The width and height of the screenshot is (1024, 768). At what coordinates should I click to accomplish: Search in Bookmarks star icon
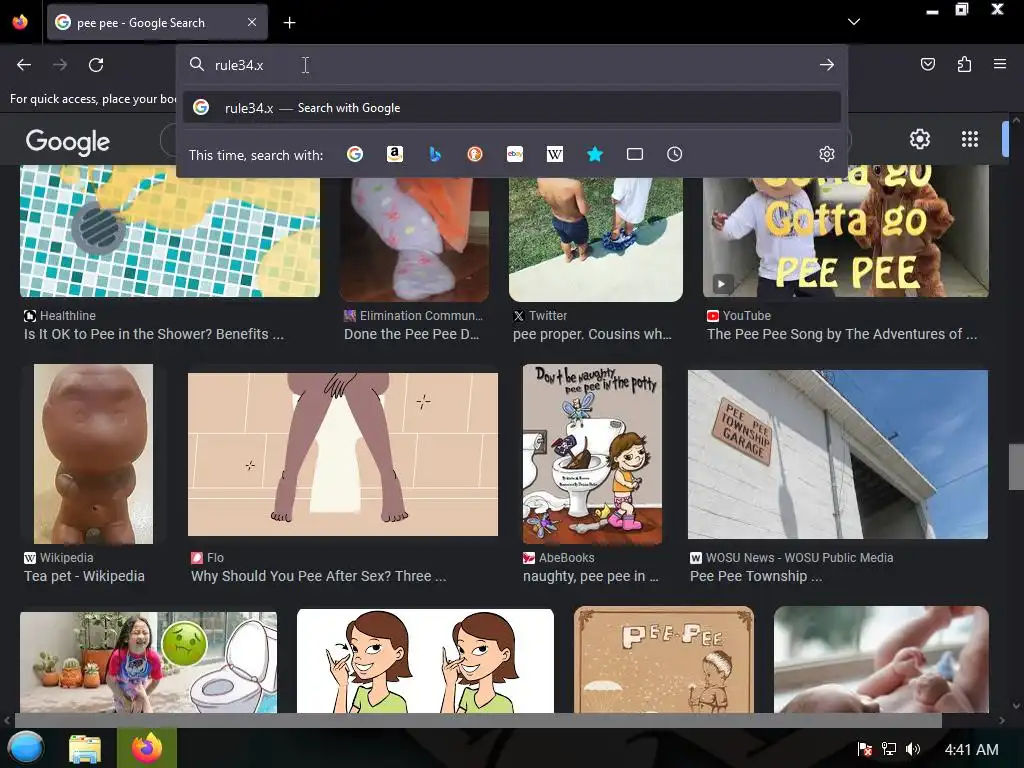point(595,154)
